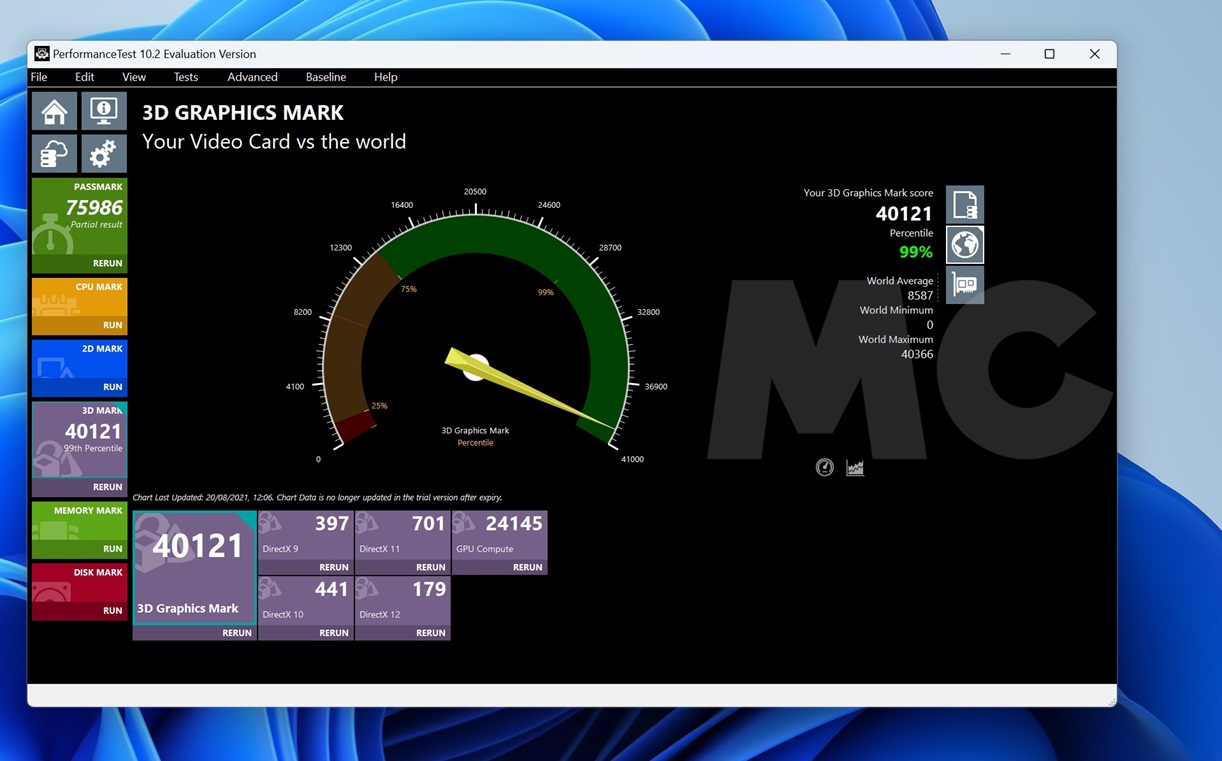Switch to the distribution chart view icon
The image size is (1222, 761).
pyautogui.click(x=855, y=467)
